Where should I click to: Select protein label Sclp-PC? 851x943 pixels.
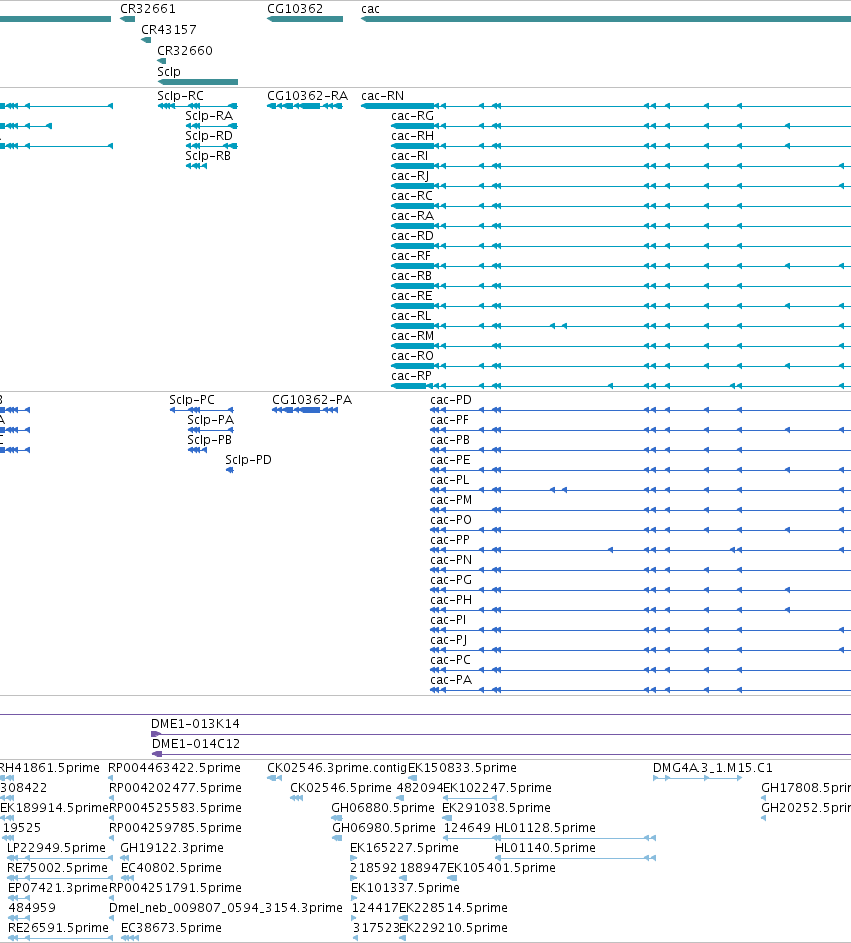[x=192, y=400]
